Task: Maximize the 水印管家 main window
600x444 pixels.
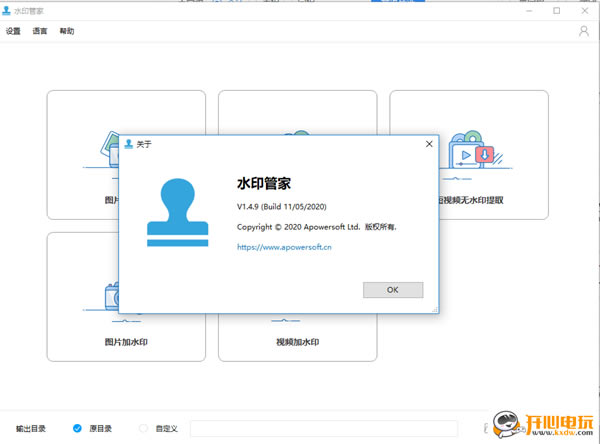Action: point(557,11)
